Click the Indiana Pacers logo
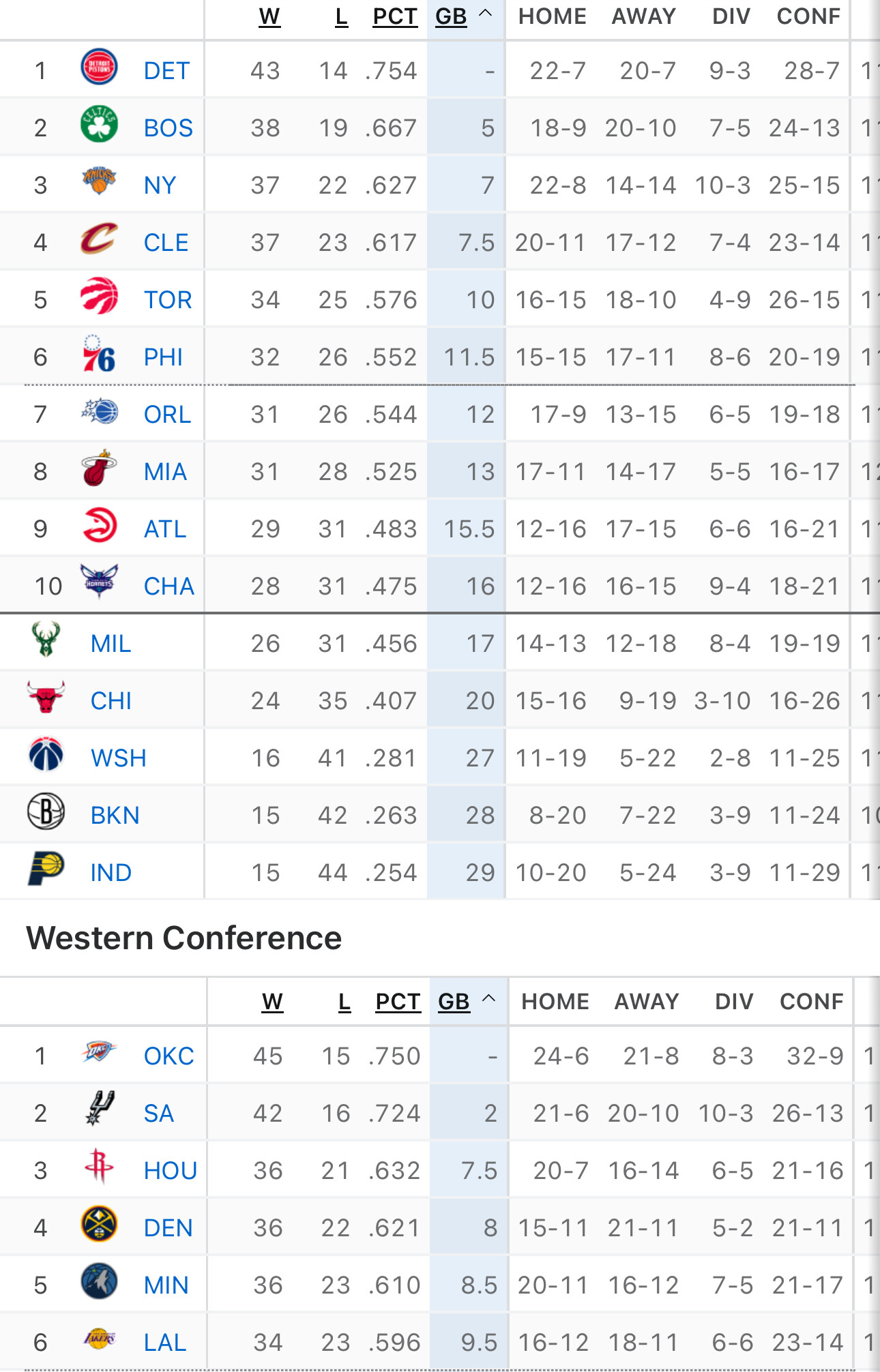The image size is (880, 1372). [x=46, y=869]
